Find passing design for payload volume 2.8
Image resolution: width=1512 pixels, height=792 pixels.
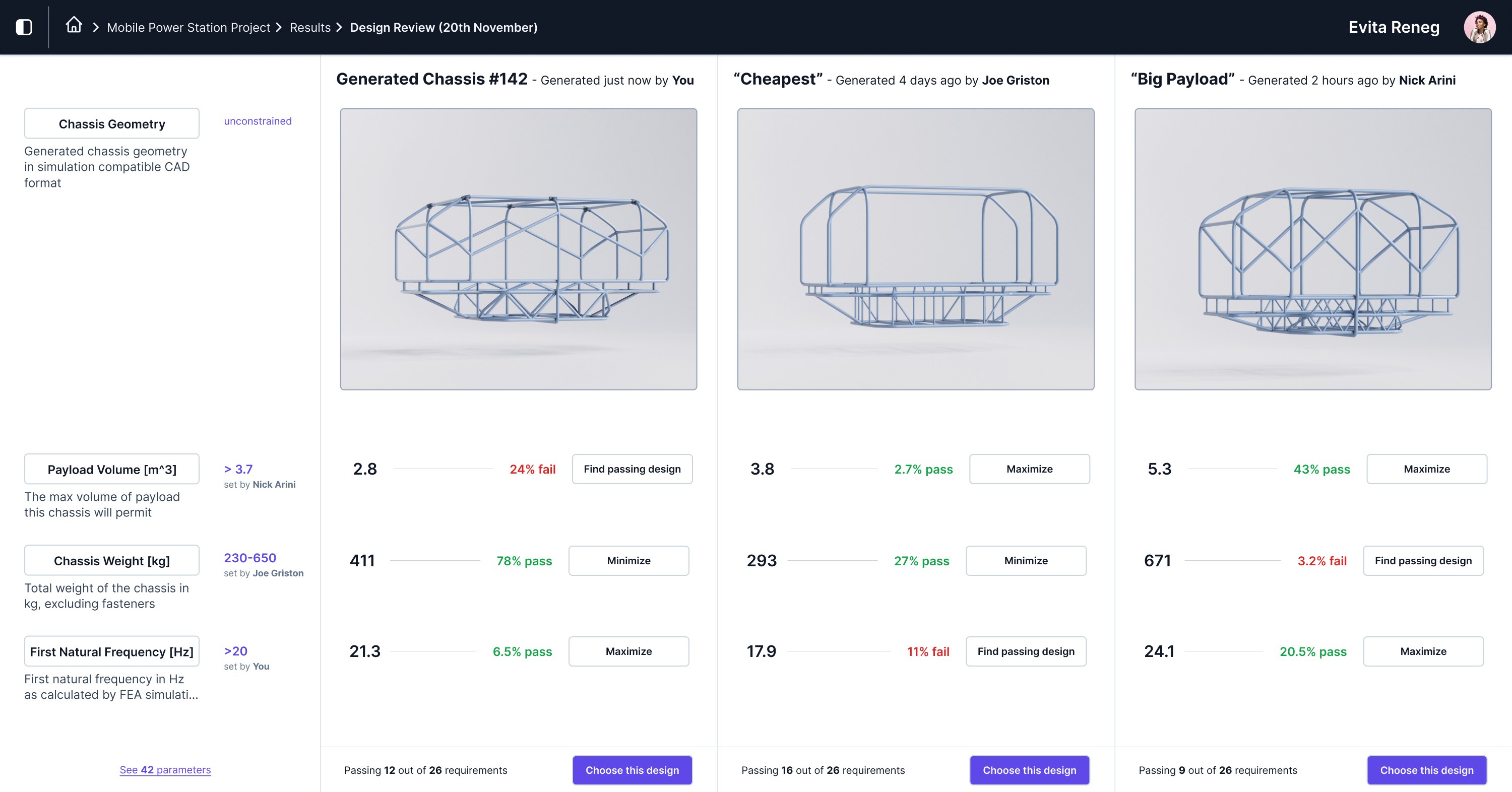pos(632,469)
